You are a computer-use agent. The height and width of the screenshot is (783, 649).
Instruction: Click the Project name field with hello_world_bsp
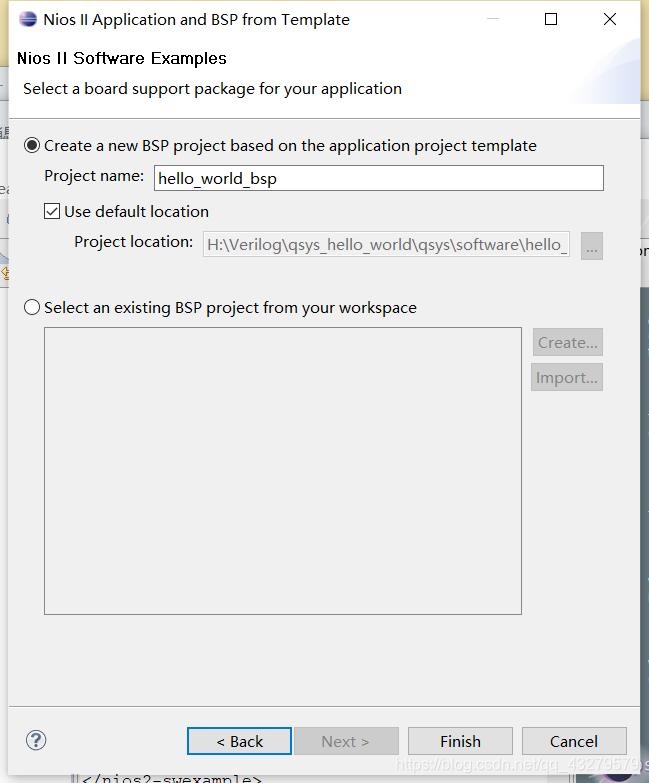tap(378, 178)
